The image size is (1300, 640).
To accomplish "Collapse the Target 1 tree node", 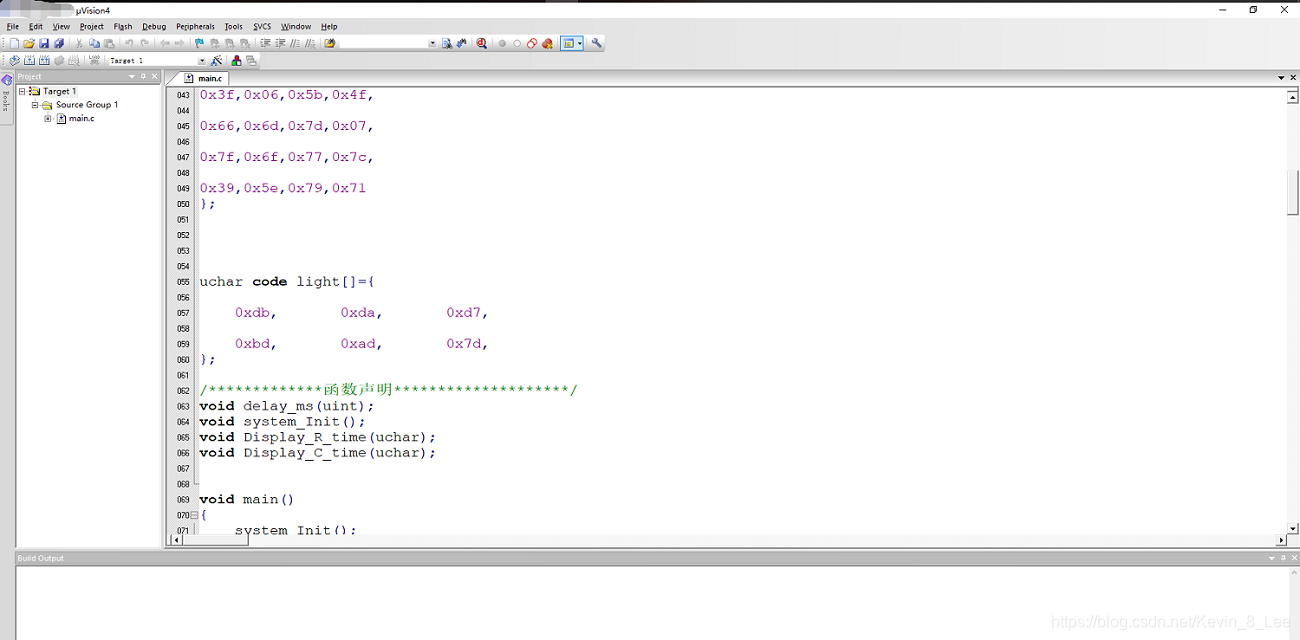I will (x=22, y=91).
